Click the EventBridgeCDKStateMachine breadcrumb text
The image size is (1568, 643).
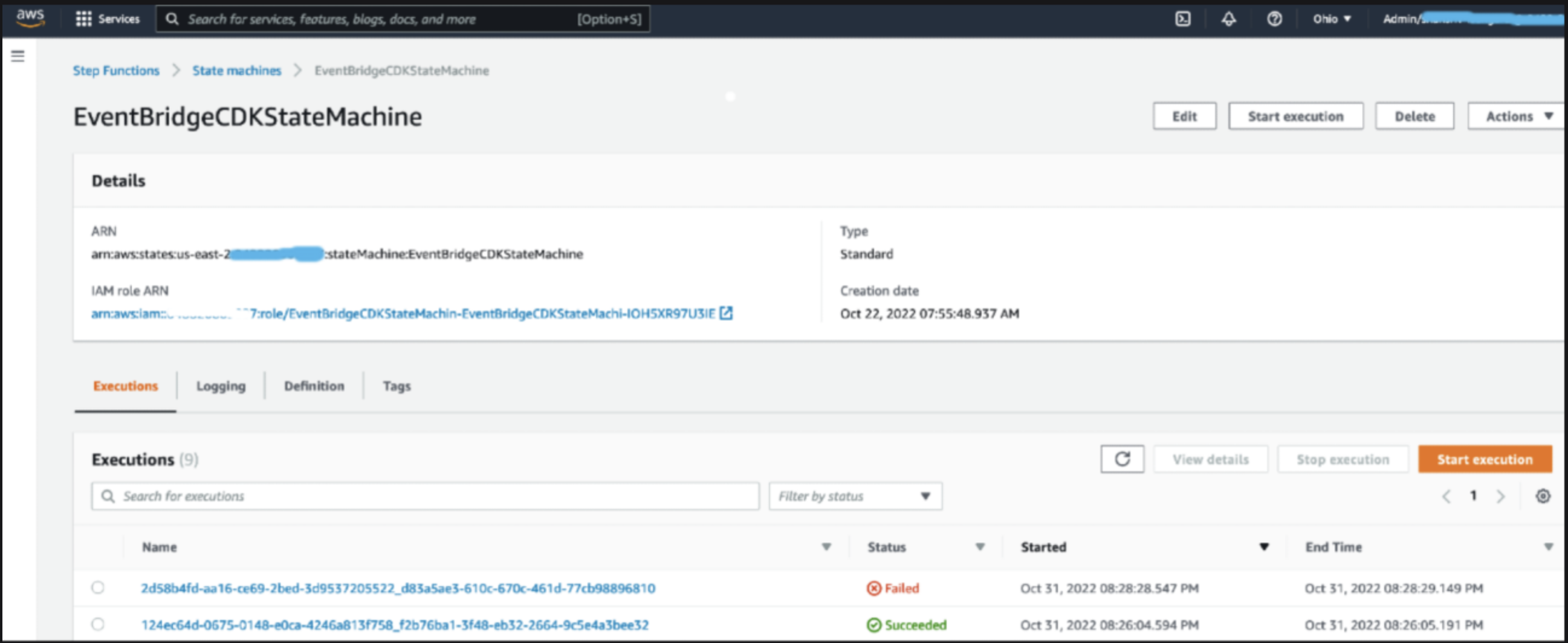402,71
